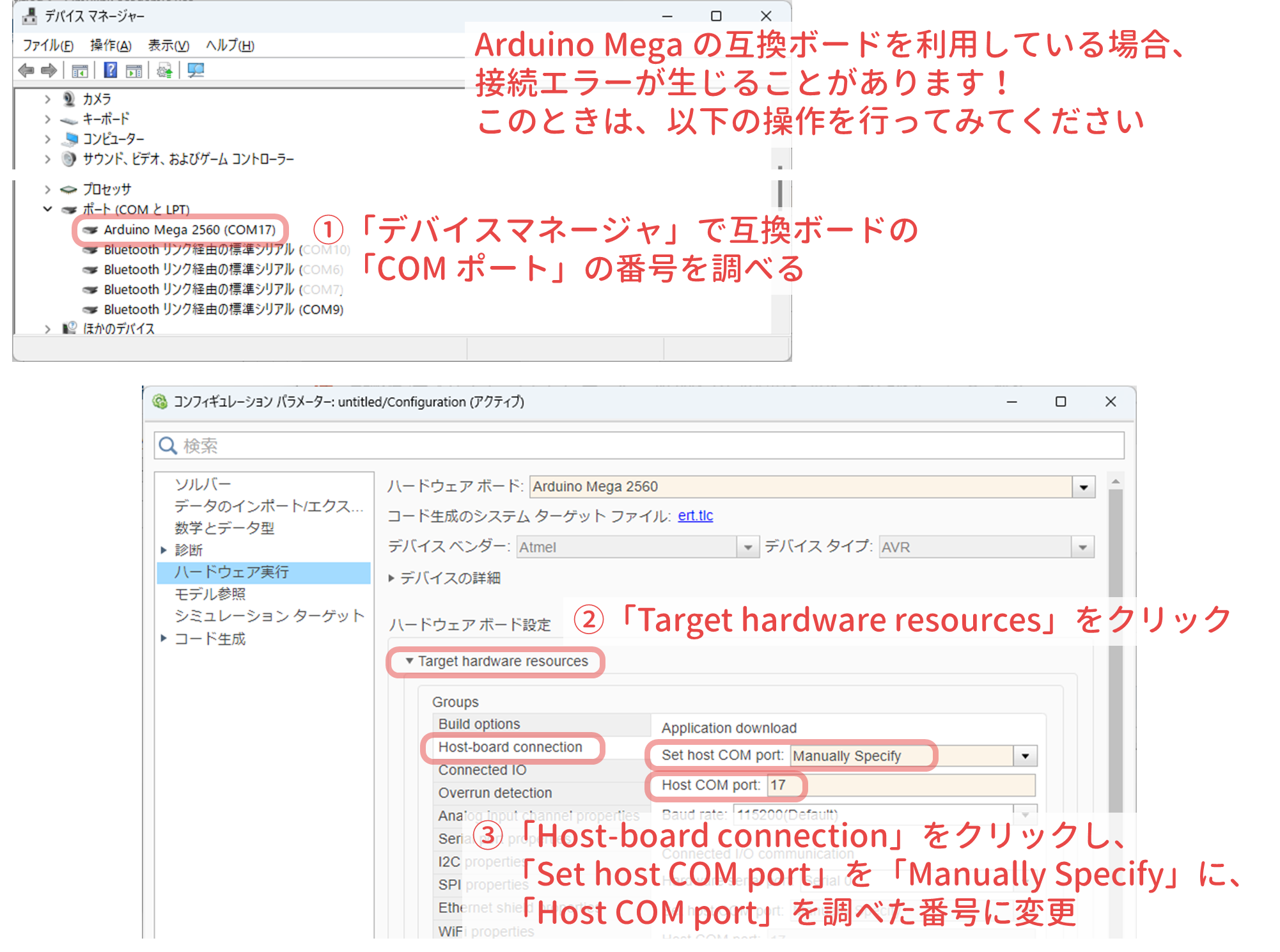
Task: Open the ert.tlc link
Action: [x=695, y=516]
